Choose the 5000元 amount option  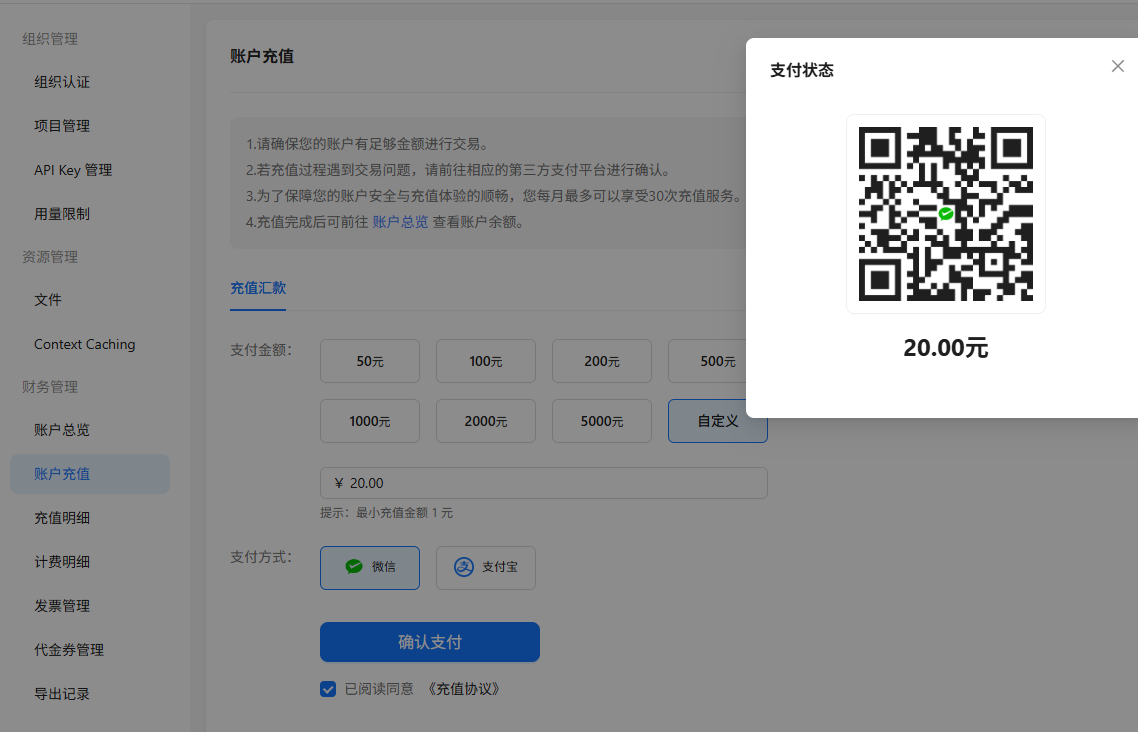(x=602, y=421)
